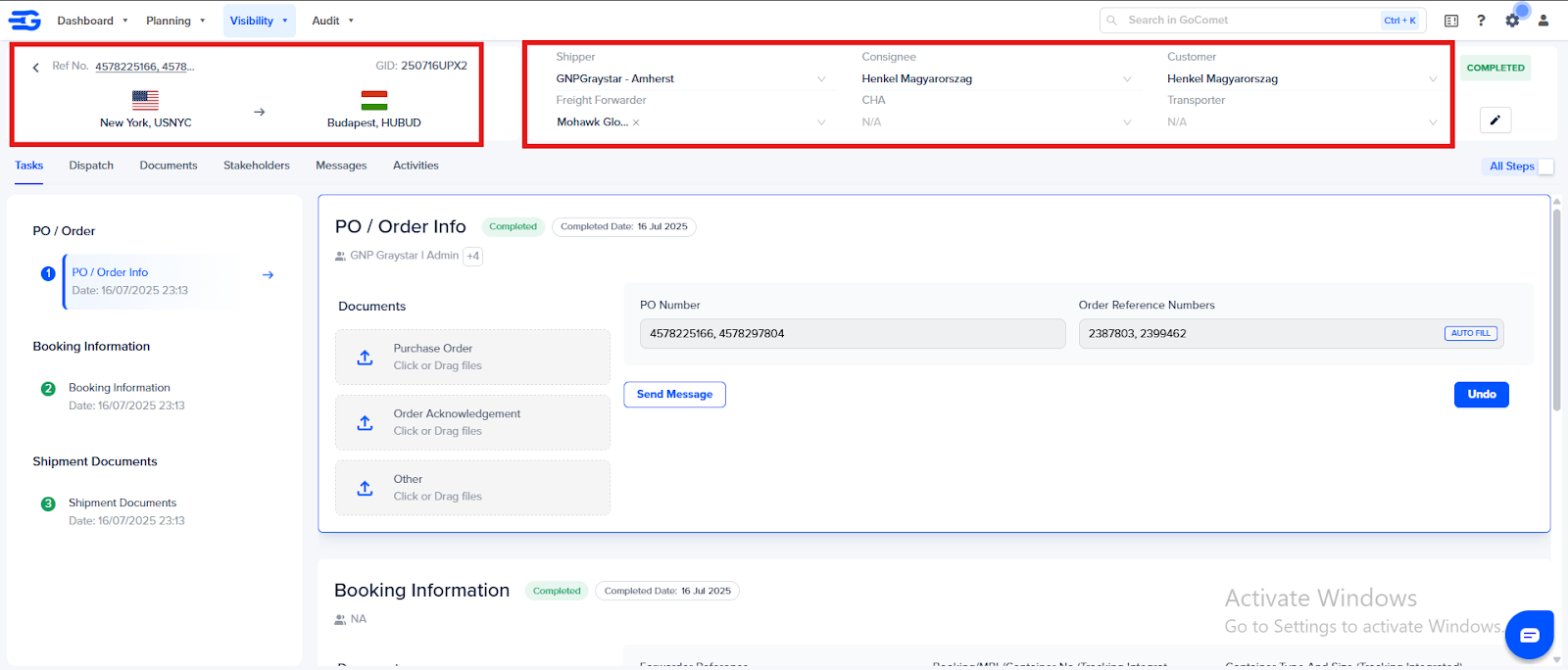This screenshot has width=1568, height=670.
Task: Click GID: 250716UPX2 text
Action: pos(421,67)
